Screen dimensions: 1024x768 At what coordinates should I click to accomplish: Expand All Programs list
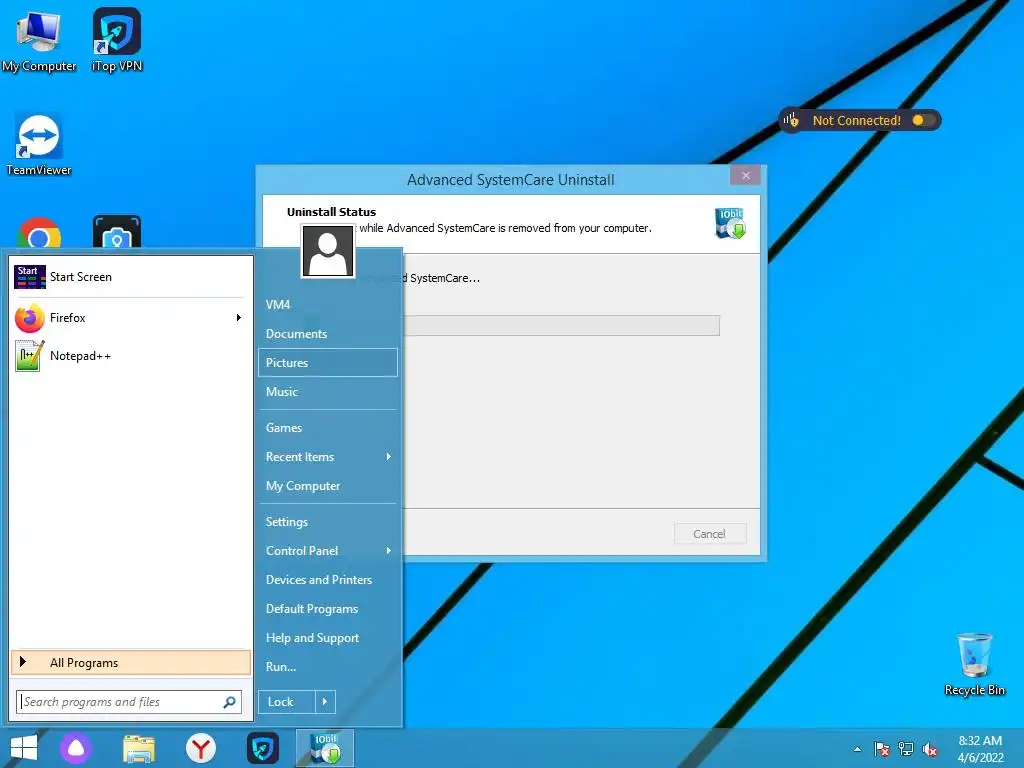tap(131, 662)
